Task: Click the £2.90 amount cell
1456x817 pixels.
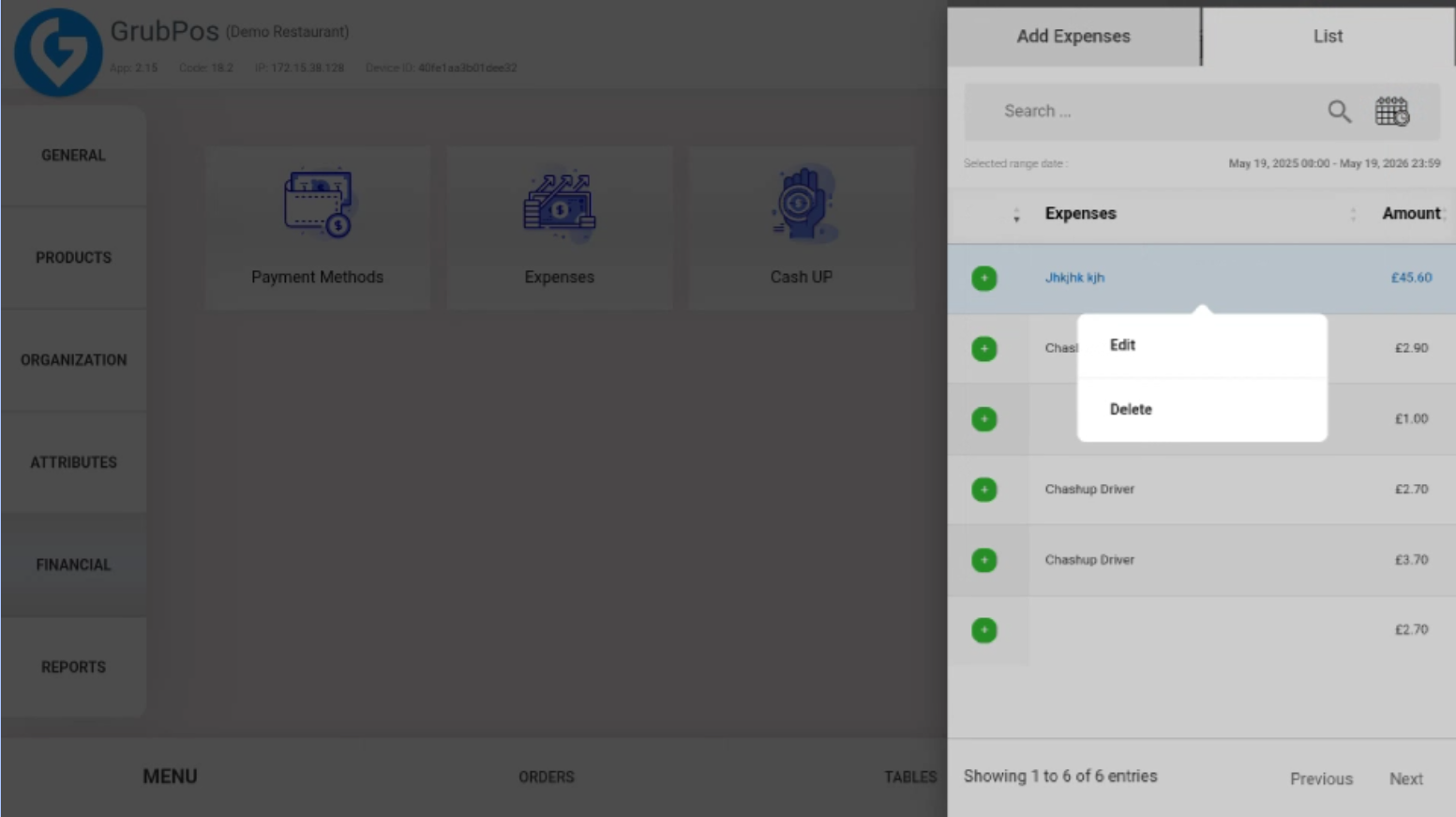Action: [x=1411, y=348]
